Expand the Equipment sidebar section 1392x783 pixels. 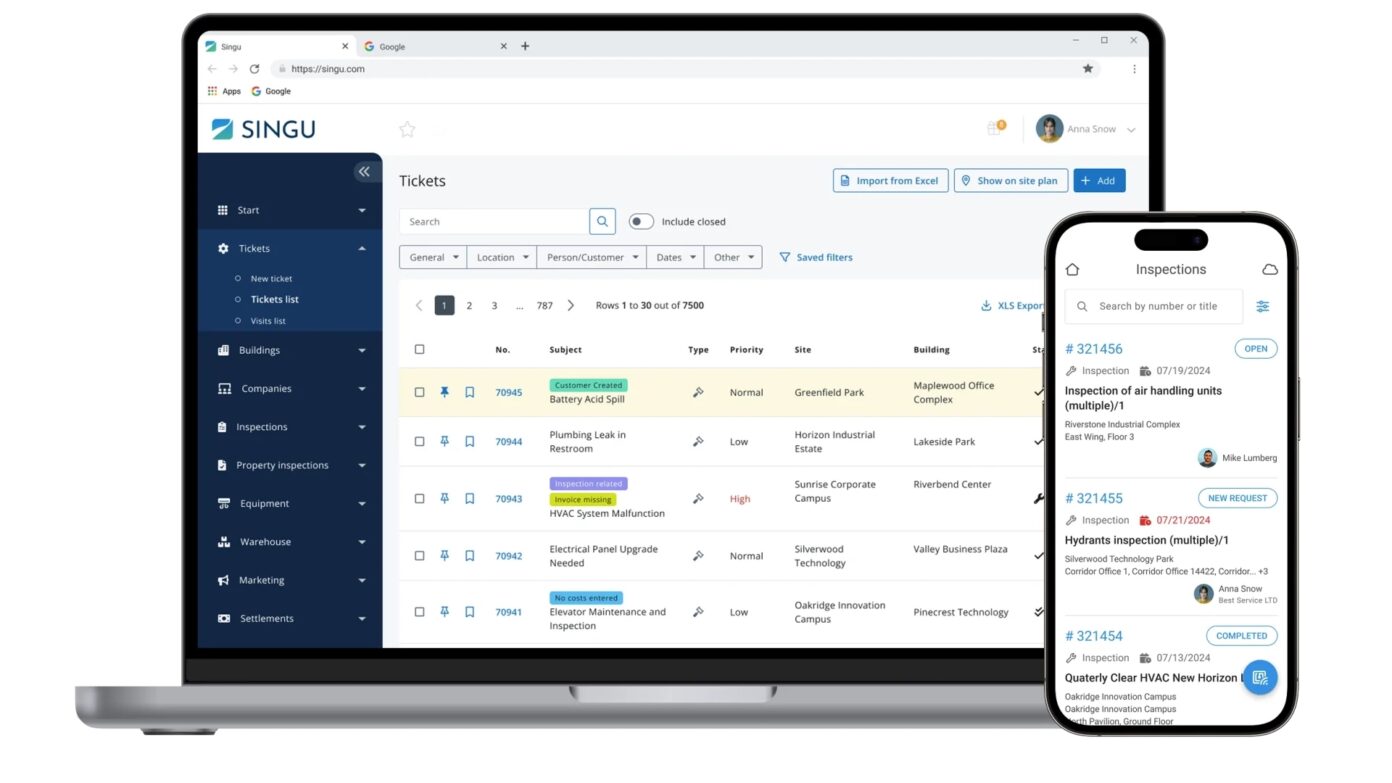(x=290, y=504)
